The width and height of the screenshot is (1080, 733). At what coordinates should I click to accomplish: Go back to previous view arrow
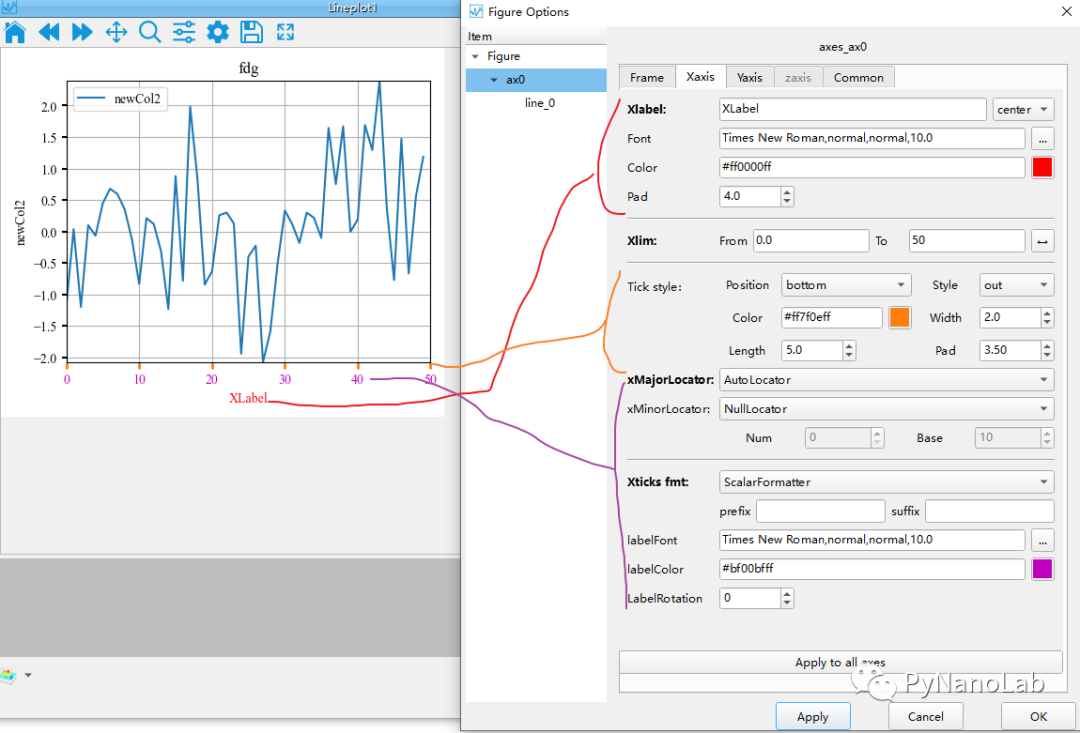pyautogui.click(x=48, y=32)
